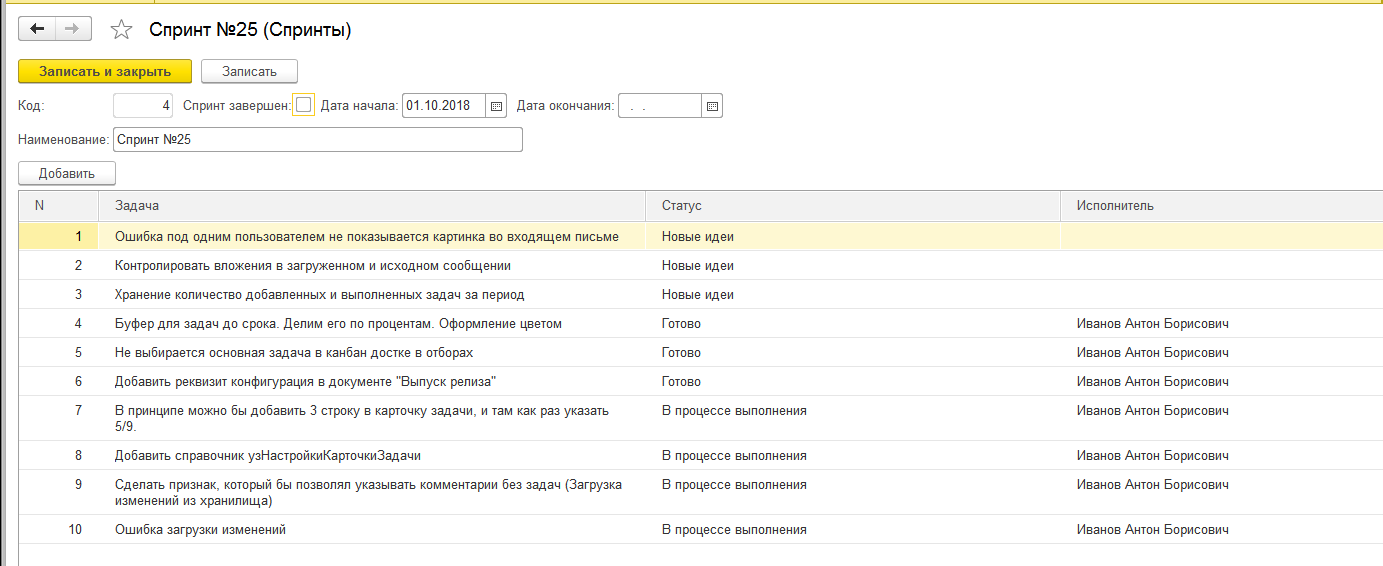Focus the Дата окончания field
The image size is (1383, 566).
coord(660,105)
